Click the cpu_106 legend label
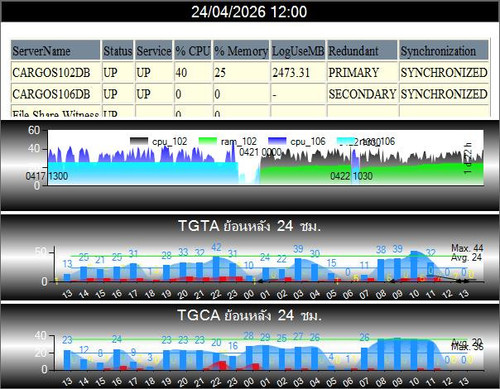Viewport: 500px width, 389px height. 308,141
